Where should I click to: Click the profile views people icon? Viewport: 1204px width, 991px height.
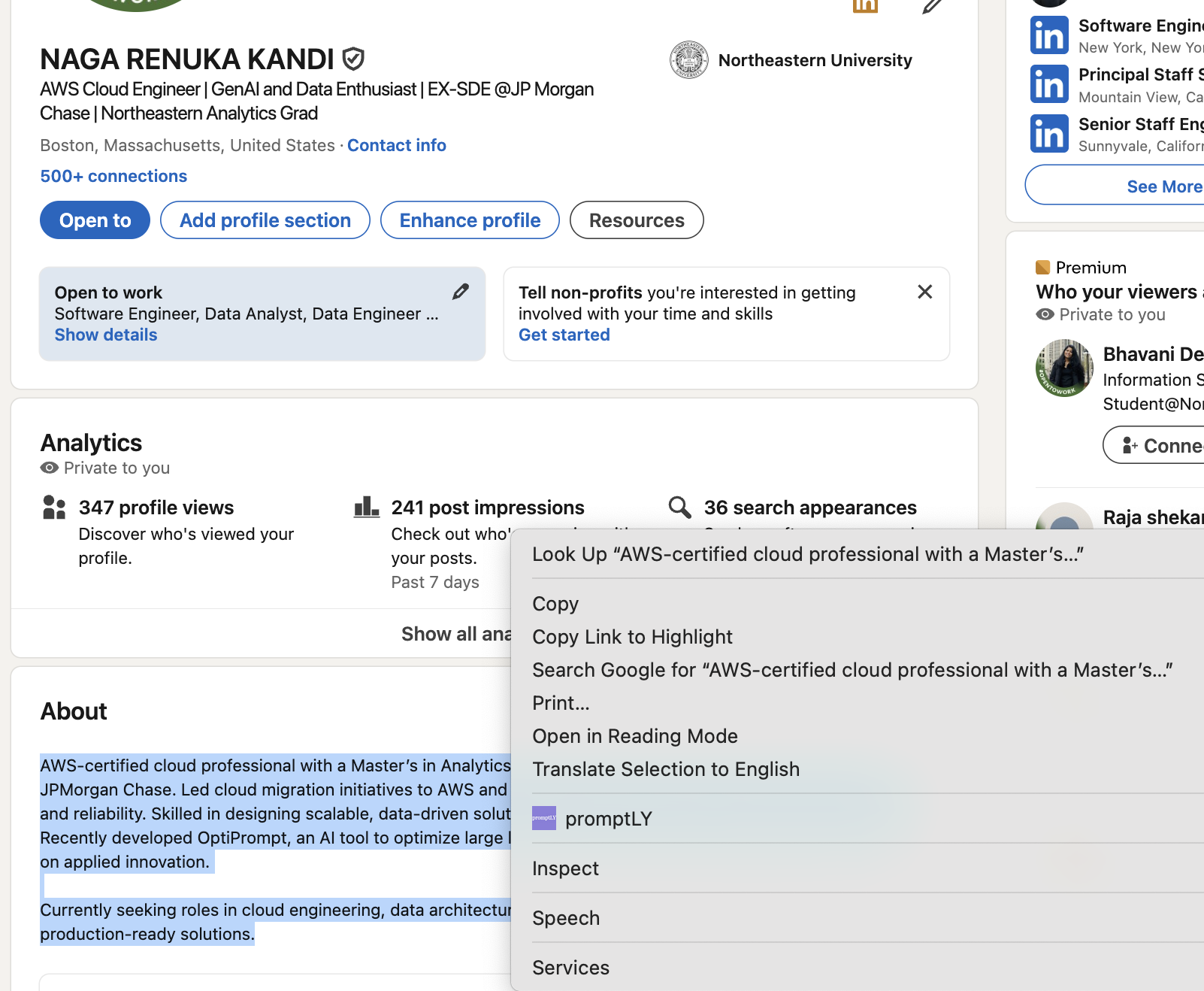click(54, 508)
